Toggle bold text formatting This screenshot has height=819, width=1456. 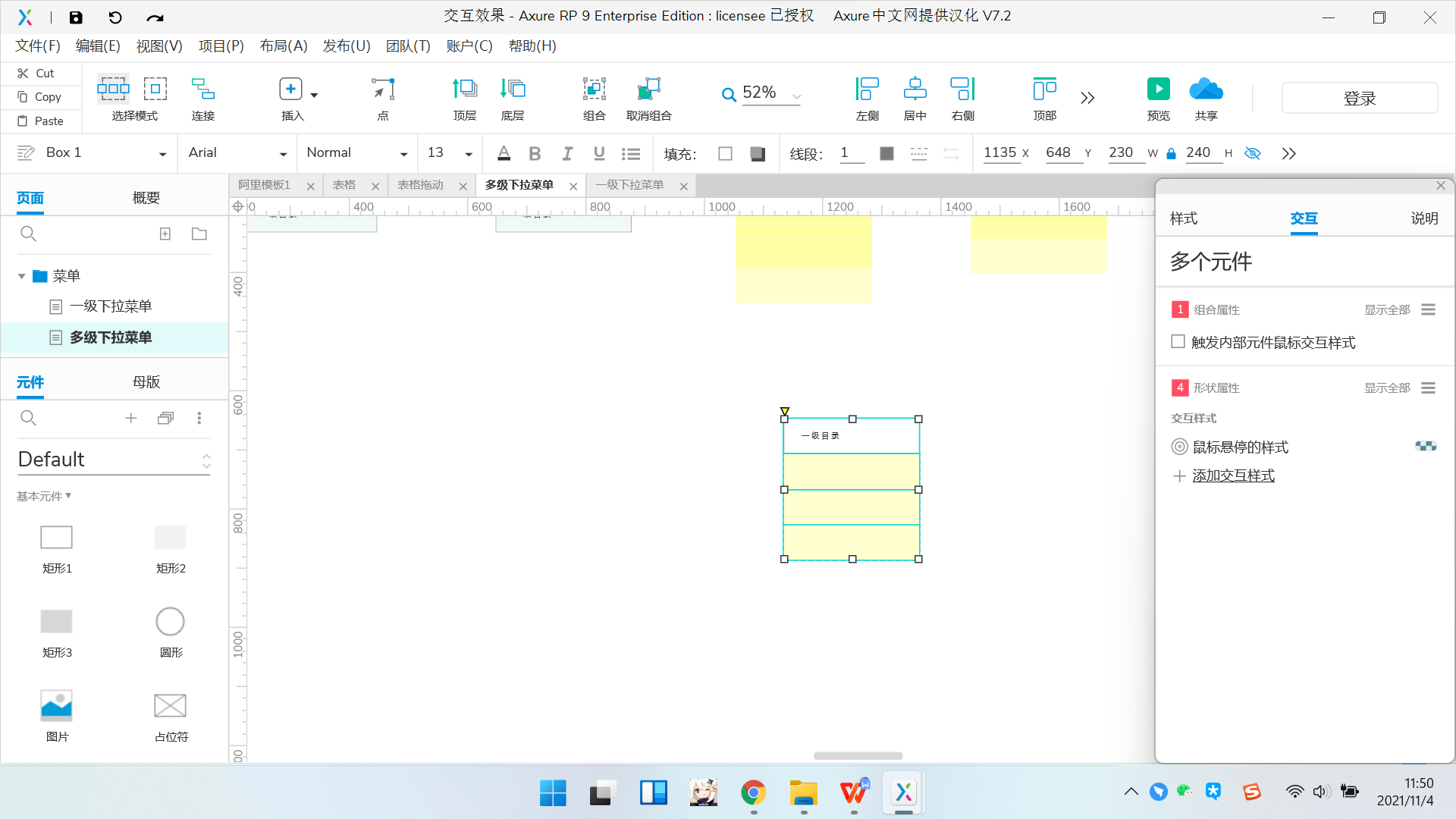pos(535,154)
